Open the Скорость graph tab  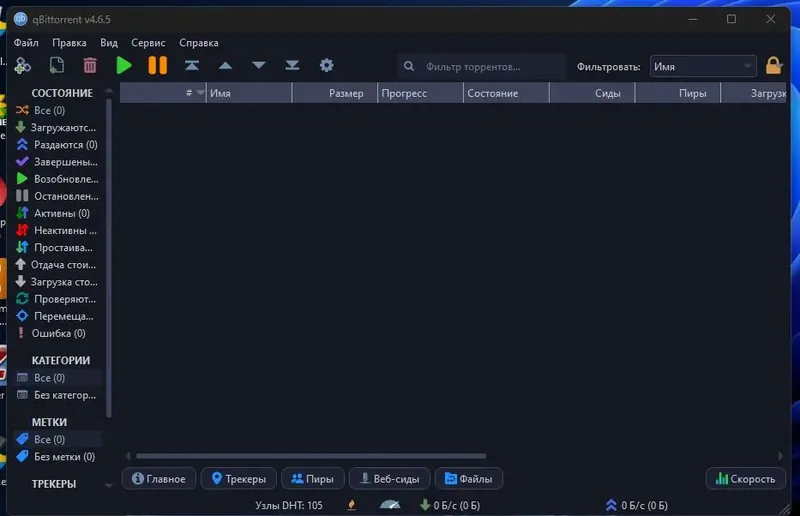(x=746, y=479)
